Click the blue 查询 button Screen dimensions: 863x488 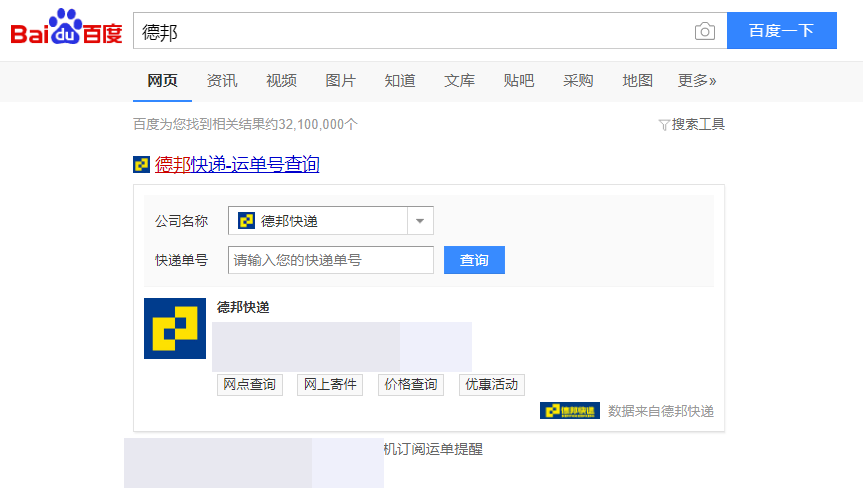click(x=474, y=260)
